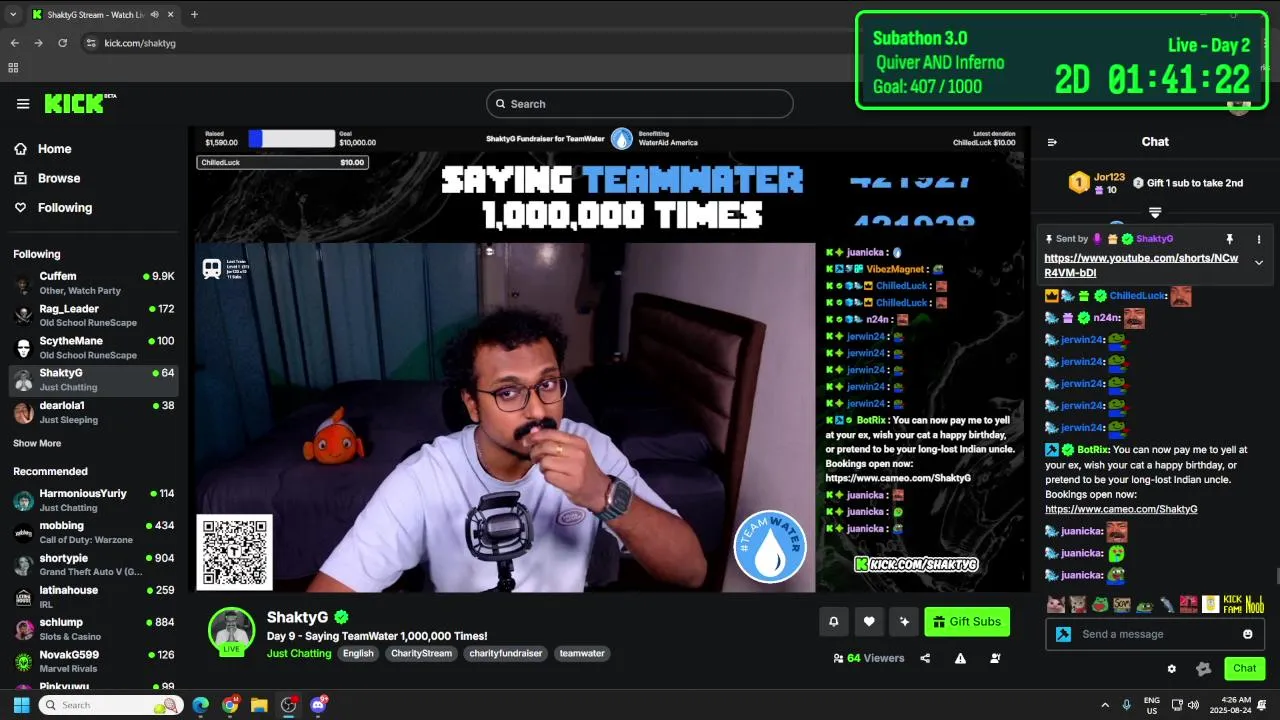Click the Just Chatting category link

[299, 653]
